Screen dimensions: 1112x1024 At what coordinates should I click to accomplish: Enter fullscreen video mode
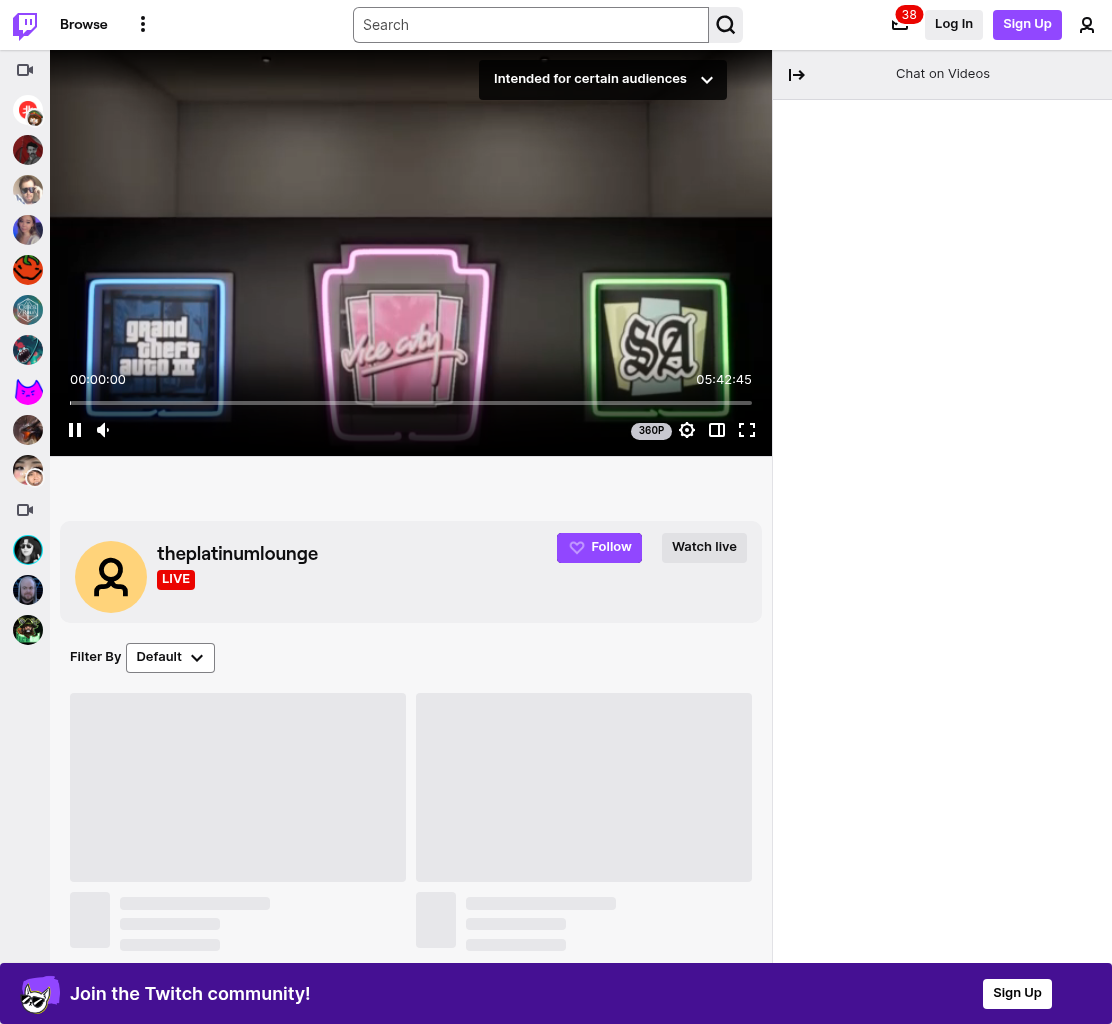click(x=747, y=430)
